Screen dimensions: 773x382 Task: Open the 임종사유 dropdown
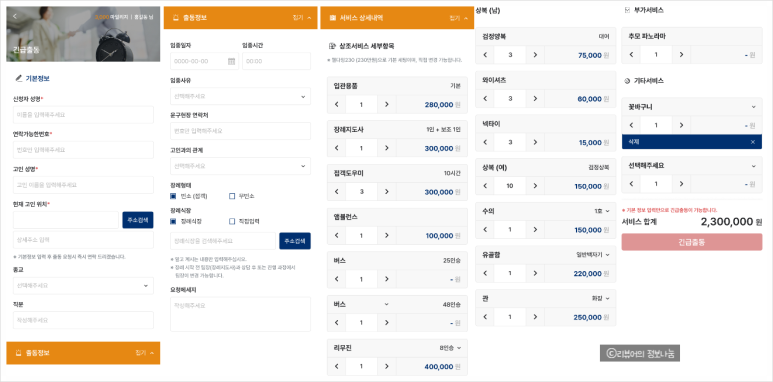(x=240, y=96)
